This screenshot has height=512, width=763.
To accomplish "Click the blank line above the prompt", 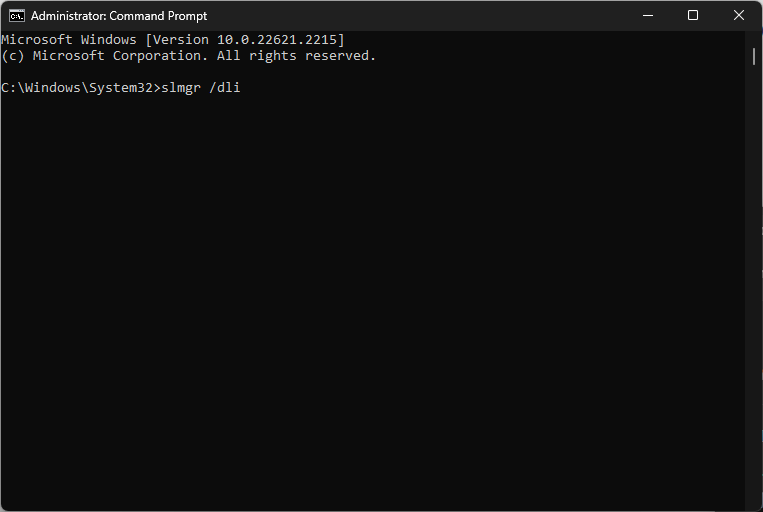I will tap(200, 72).
